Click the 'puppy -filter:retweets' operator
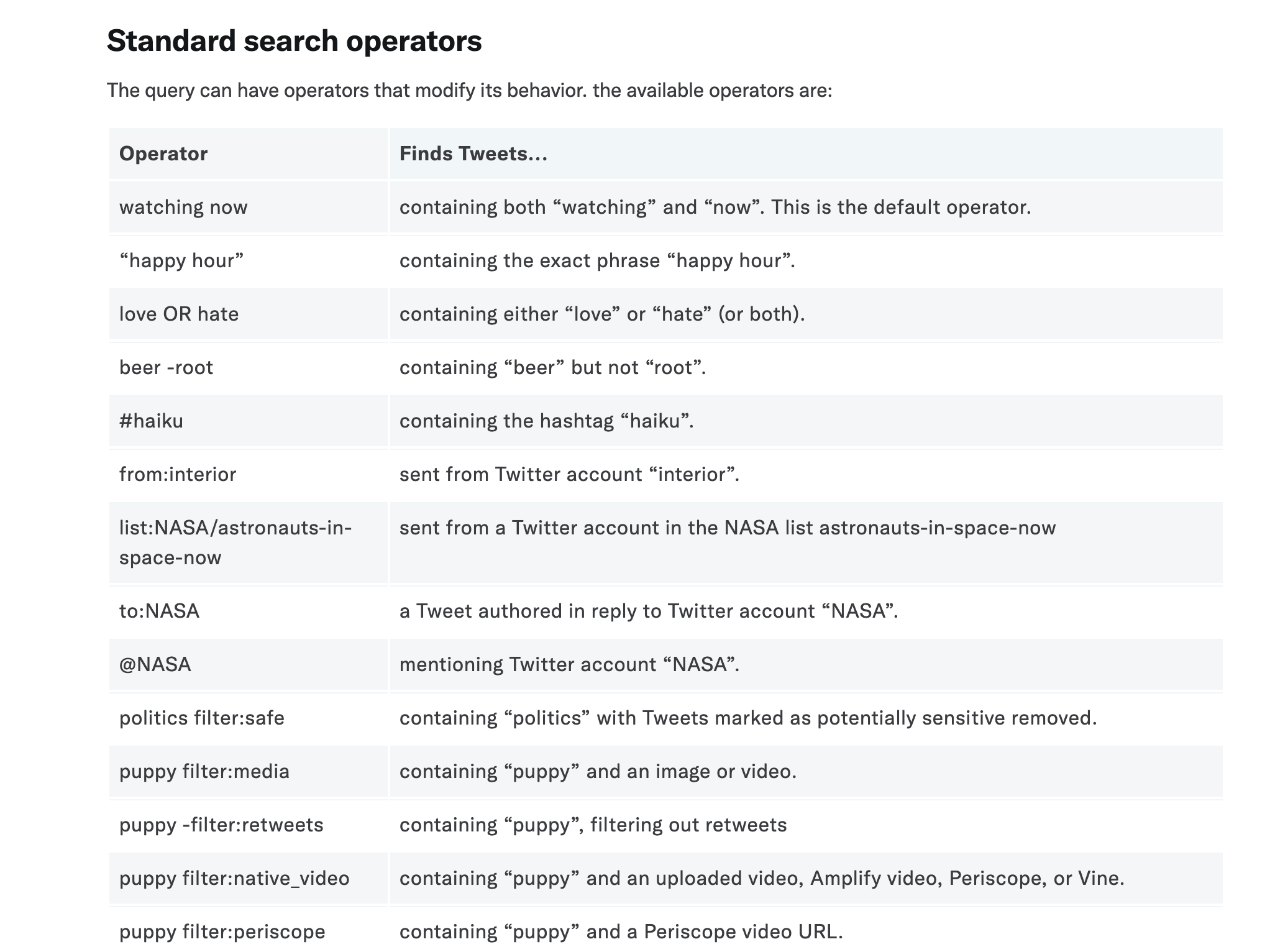Screen dimensions: 1270x952 pos(221,825)
